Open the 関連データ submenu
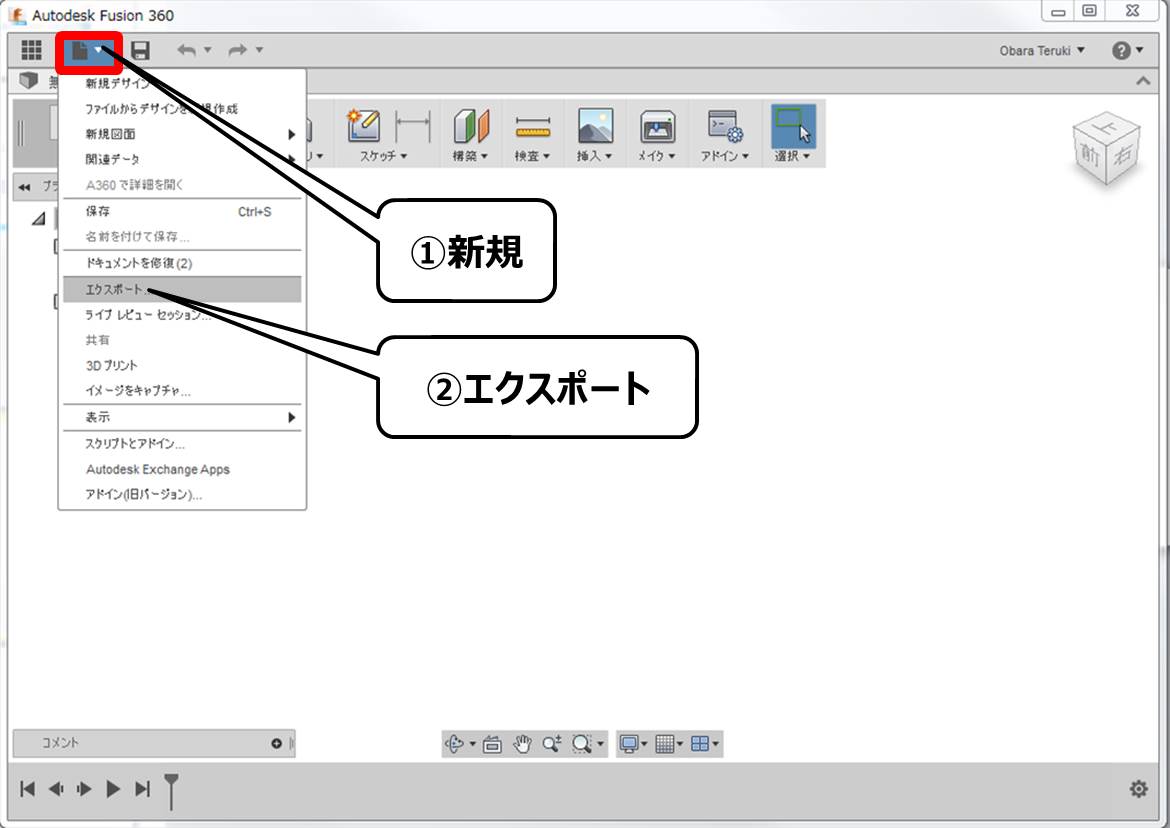Viewport: 1170px width, 828px height. (182, 159)
